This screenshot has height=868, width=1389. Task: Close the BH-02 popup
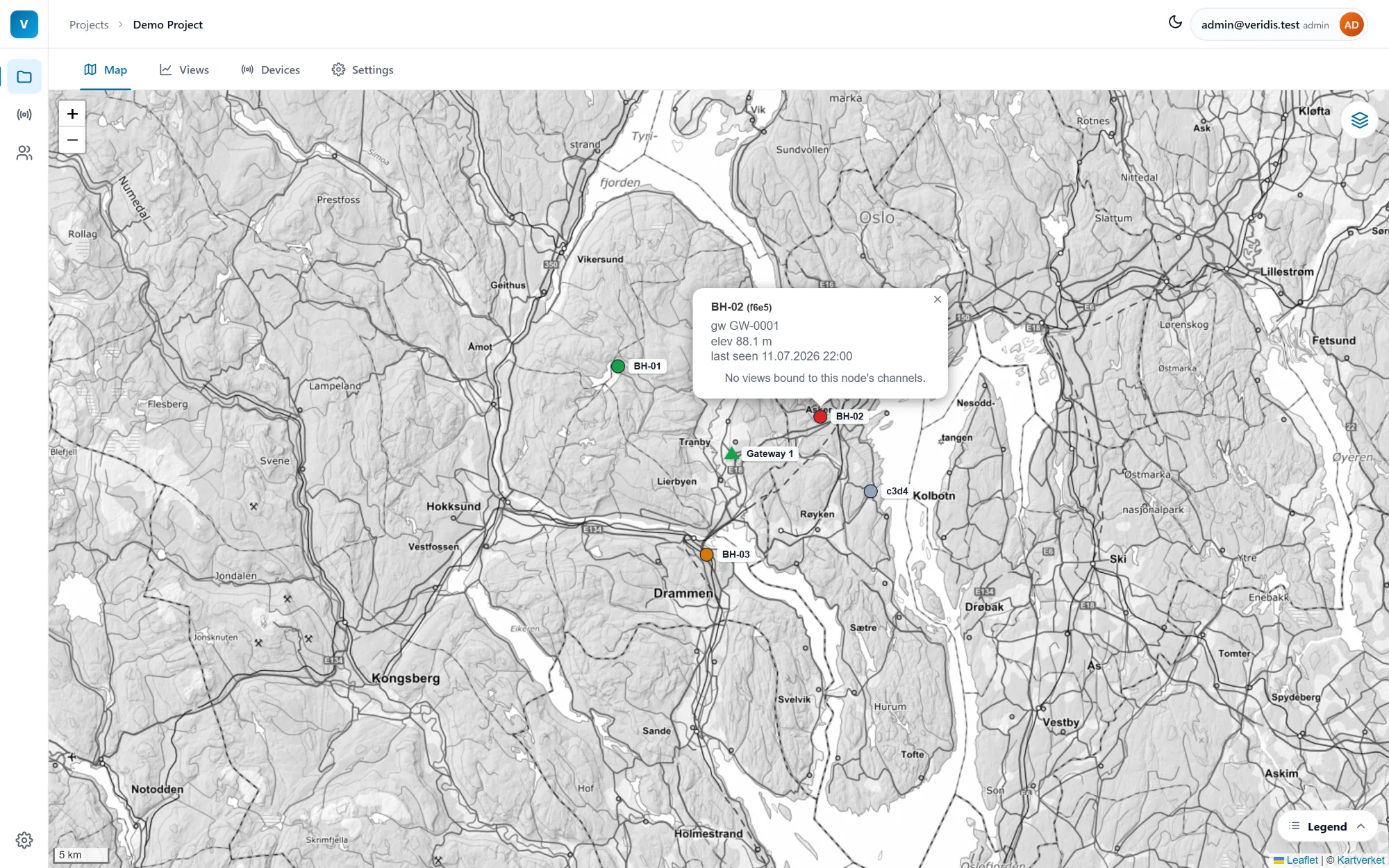938,299
